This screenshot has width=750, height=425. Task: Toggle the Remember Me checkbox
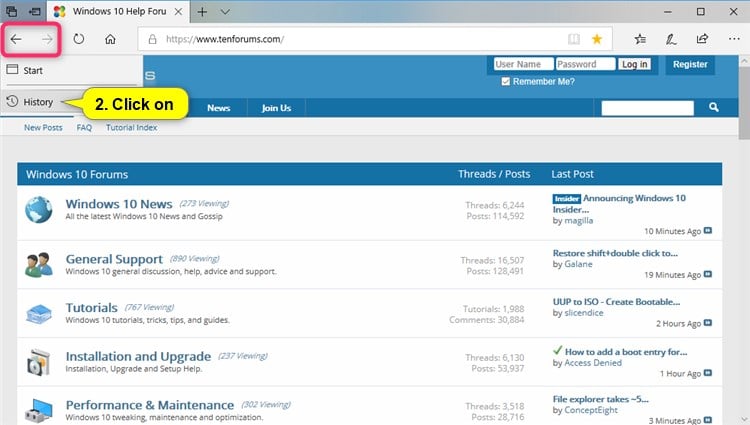click(506, 81)
